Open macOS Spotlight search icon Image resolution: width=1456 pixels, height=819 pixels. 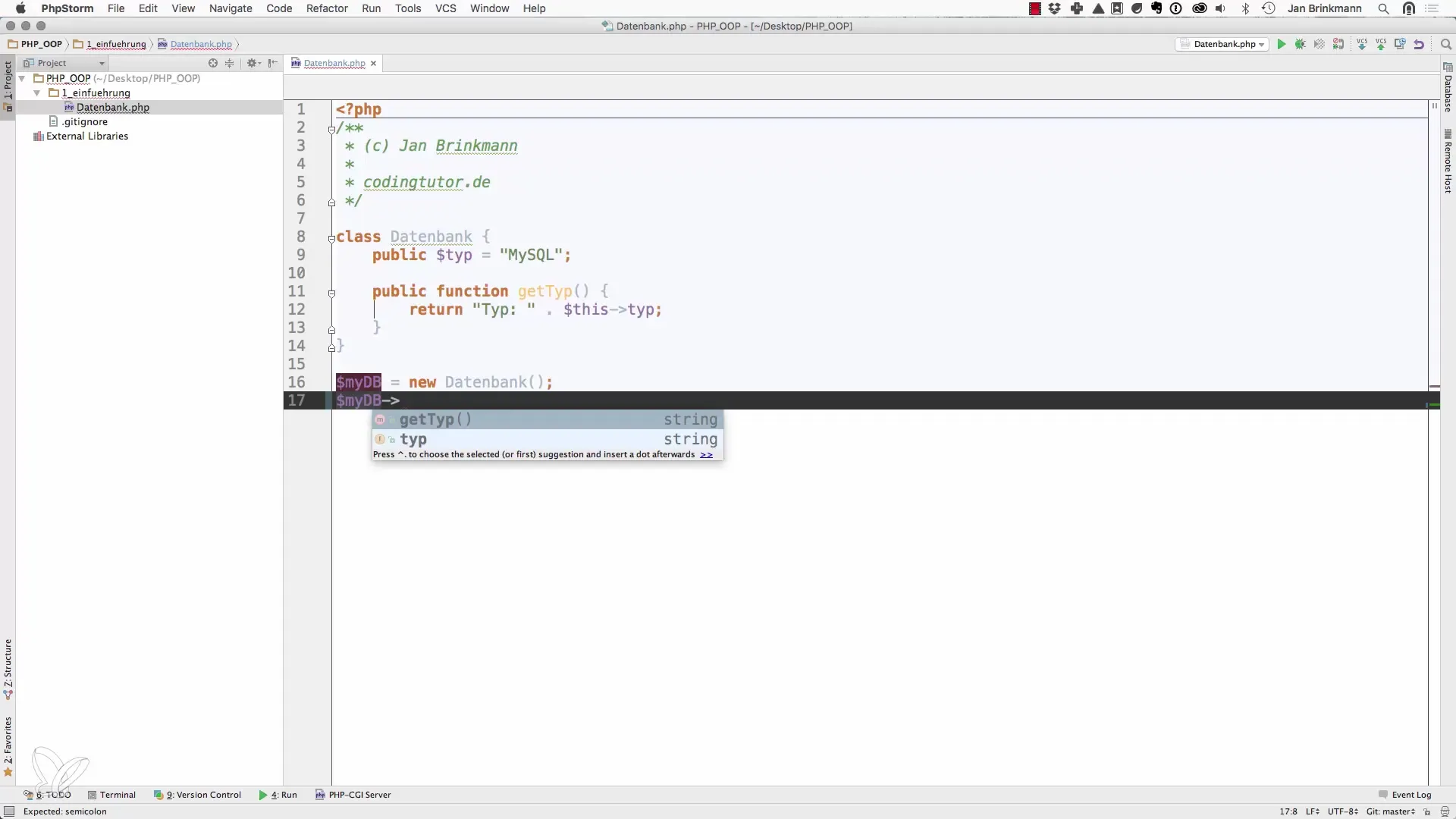click(x=1383, y=8)
